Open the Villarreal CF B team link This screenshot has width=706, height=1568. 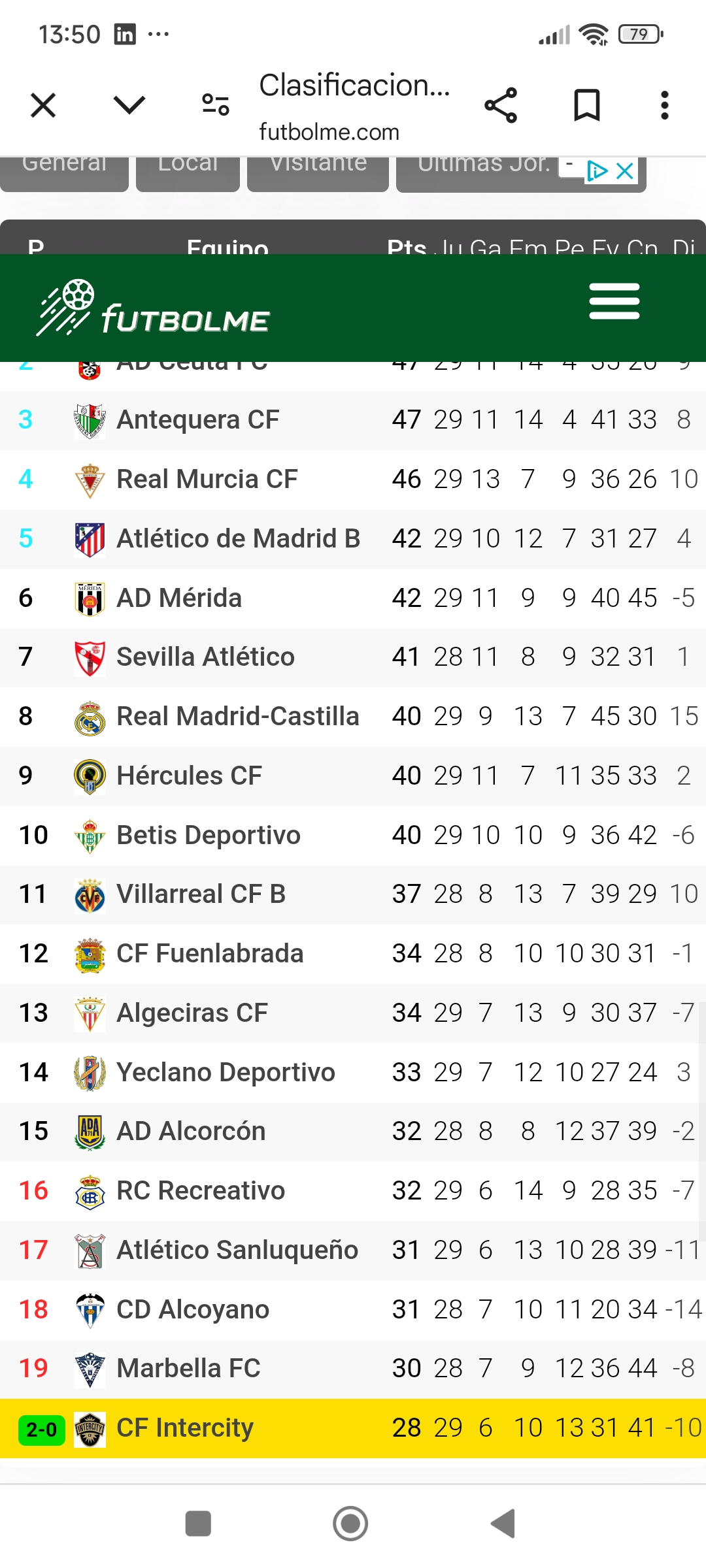(201, 894)
